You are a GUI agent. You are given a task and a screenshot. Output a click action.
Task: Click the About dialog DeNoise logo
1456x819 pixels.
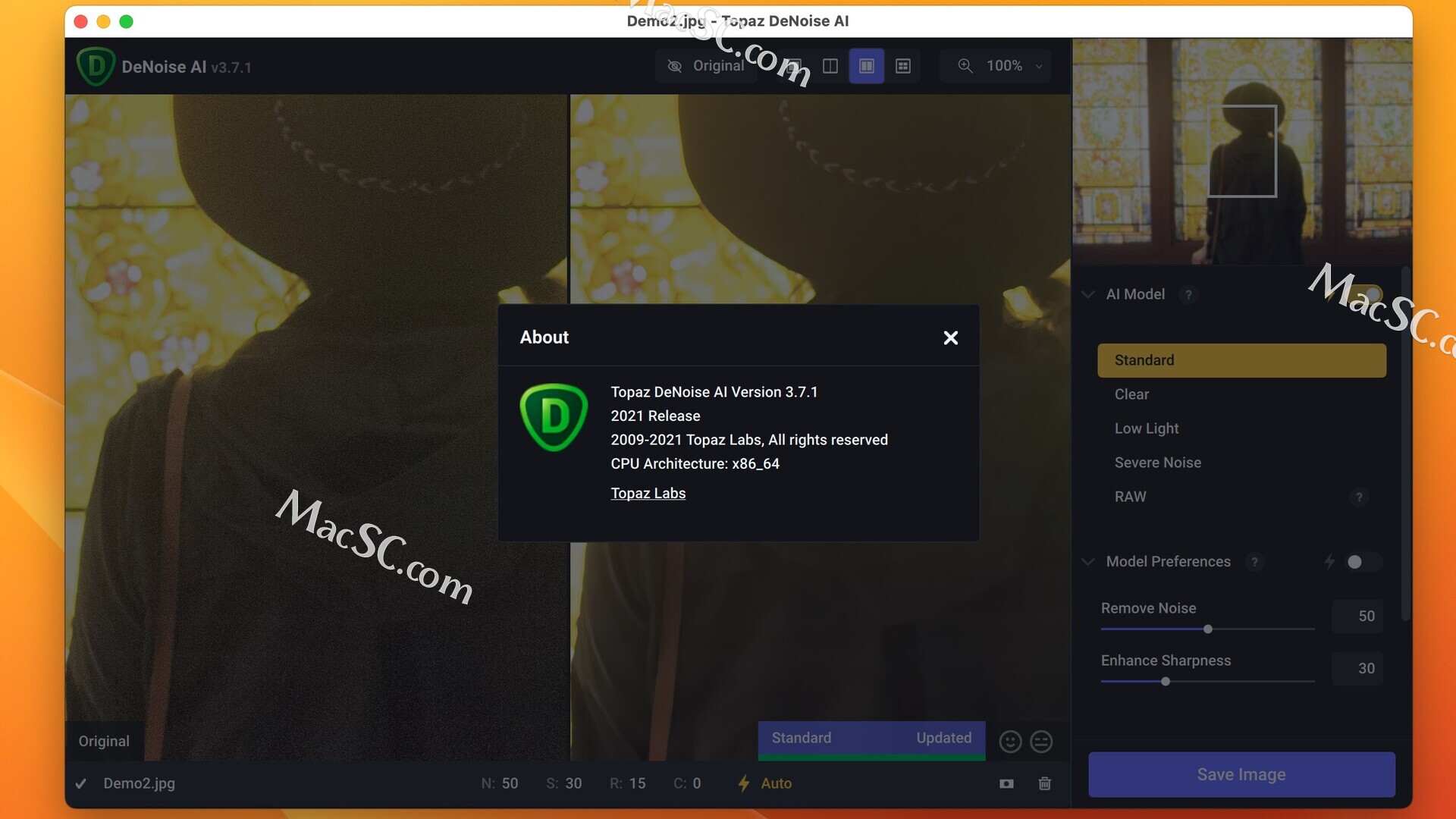(554, 417)
